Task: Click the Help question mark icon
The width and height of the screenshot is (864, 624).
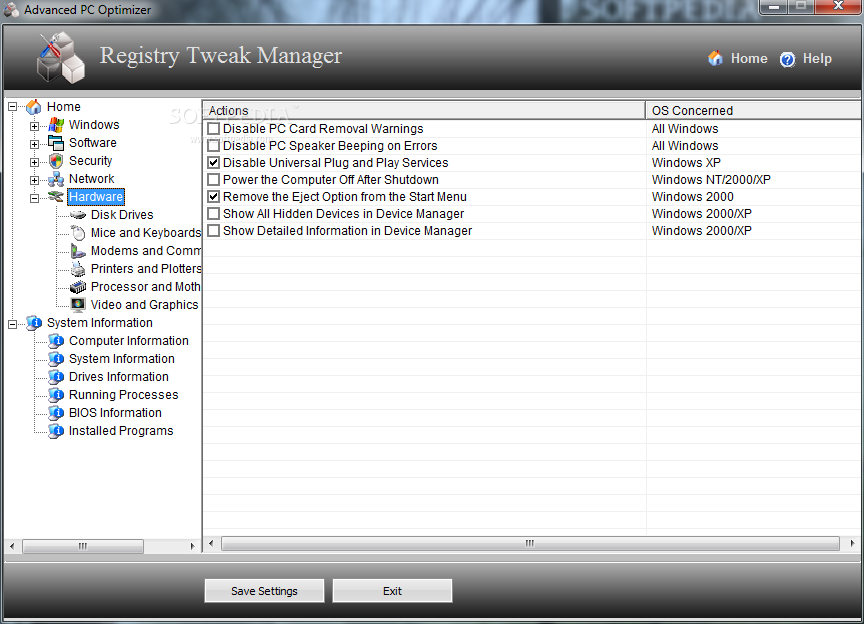Action: (787, 59)
